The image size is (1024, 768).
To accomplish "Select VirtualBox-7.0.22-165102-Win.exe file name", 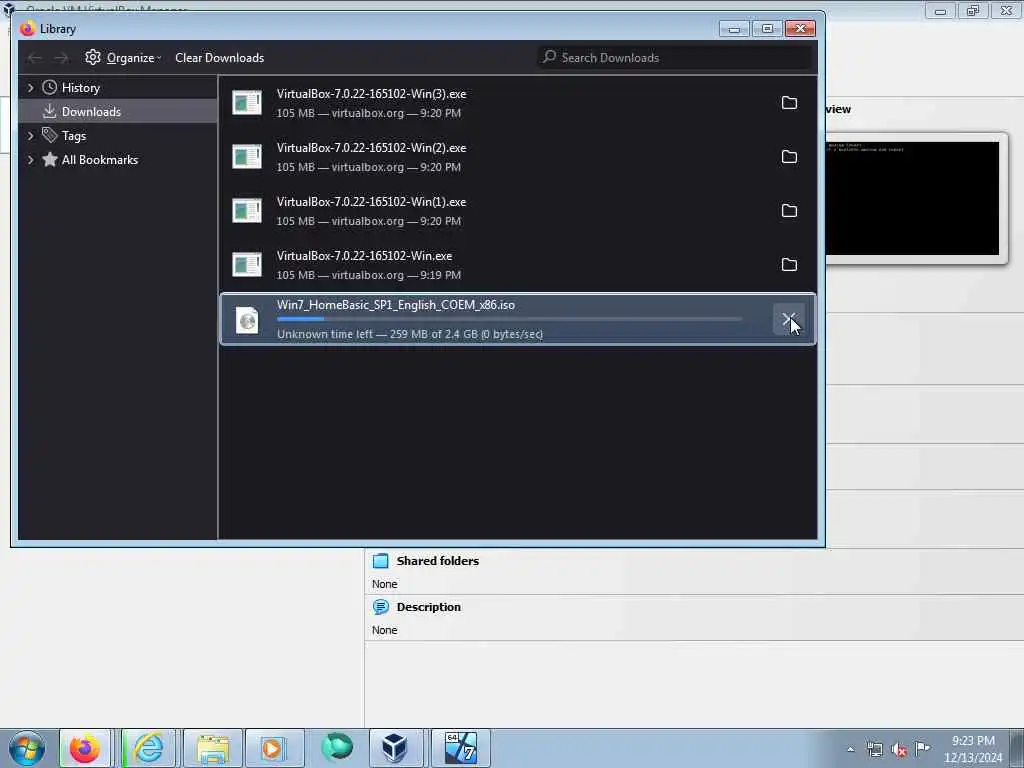I will coord(364,256).
